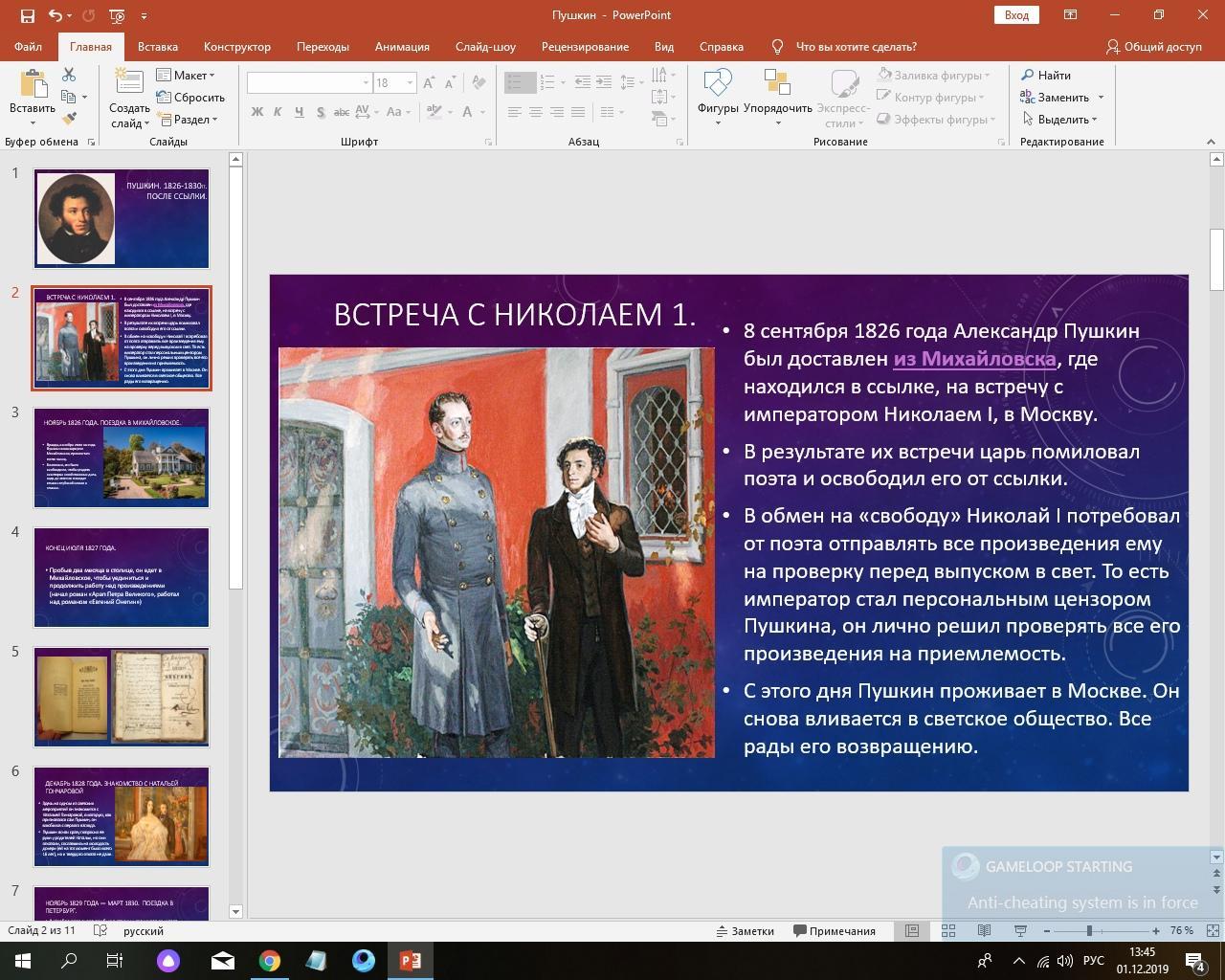Click the Cut scissors icon

pyautogui.click(x=69, y=75)
